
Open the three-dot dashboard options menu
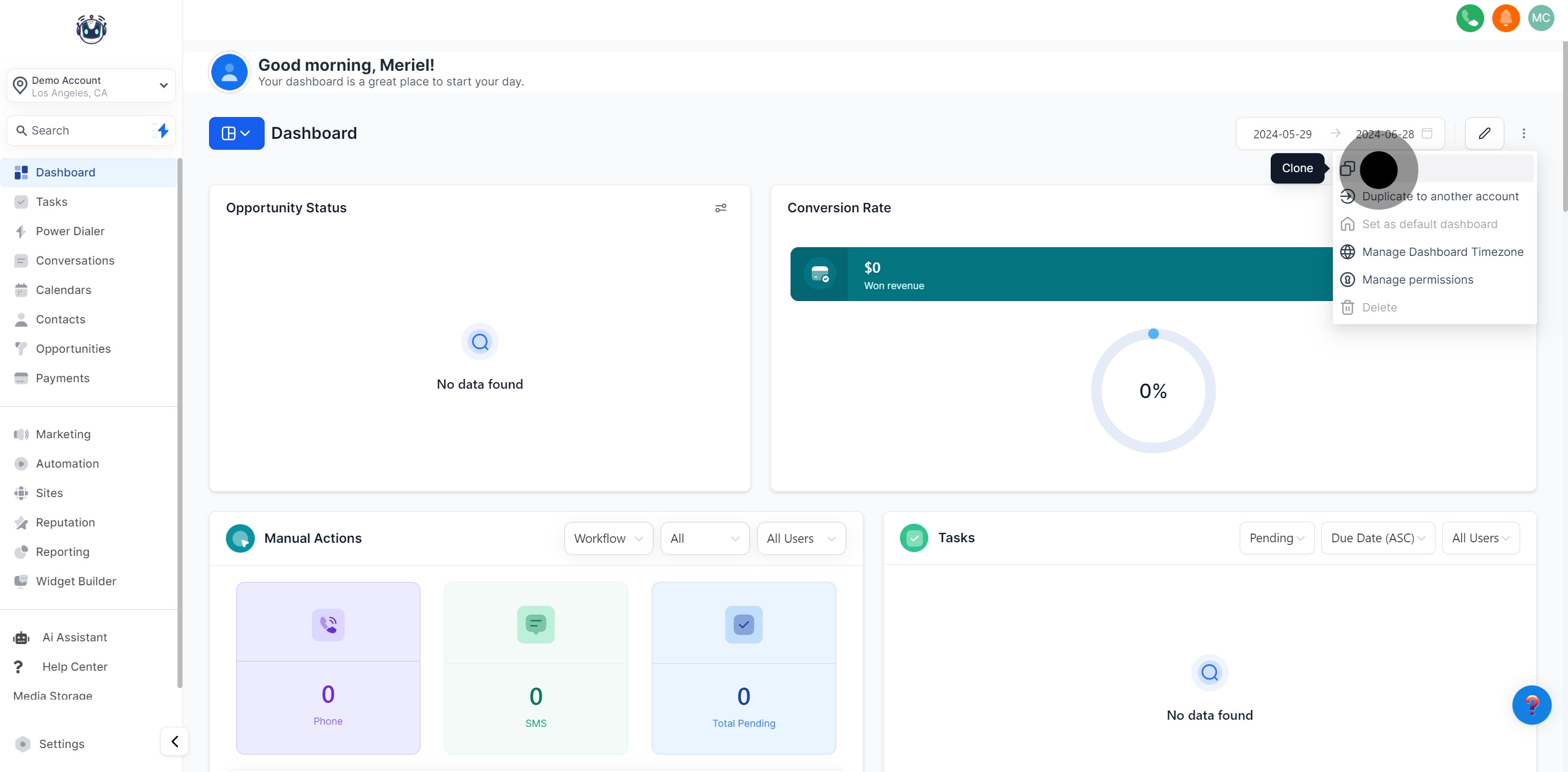pyautogui.click(x=1523, y=133)
